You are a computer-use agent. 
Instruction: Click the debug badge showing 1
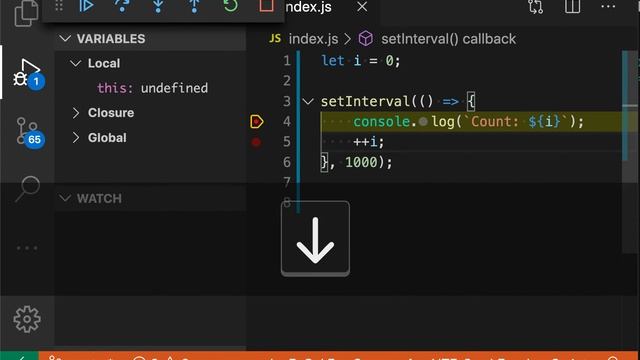36,82
